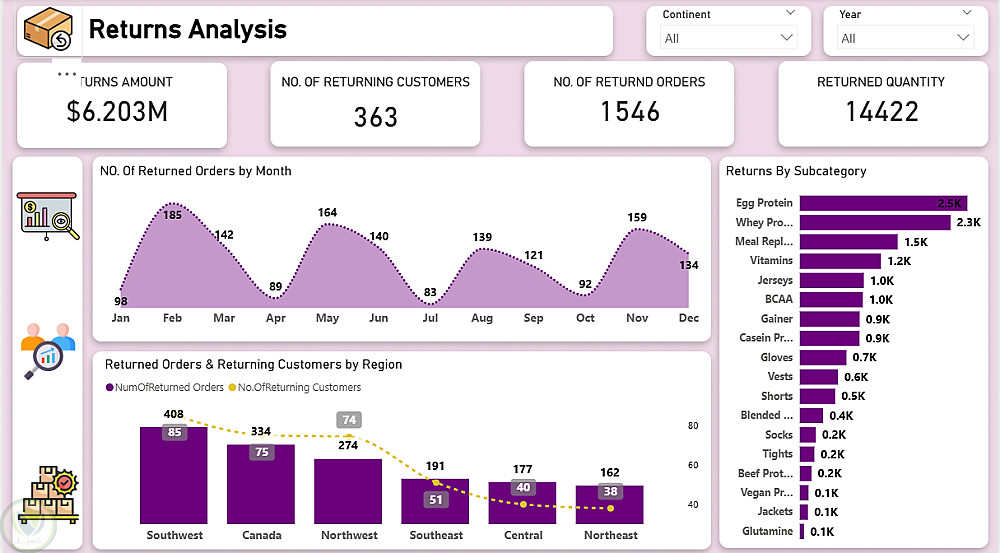1000x553 pixels.
Task: Select the Gloves bar in subcategory chart
Action: point(823,357)
